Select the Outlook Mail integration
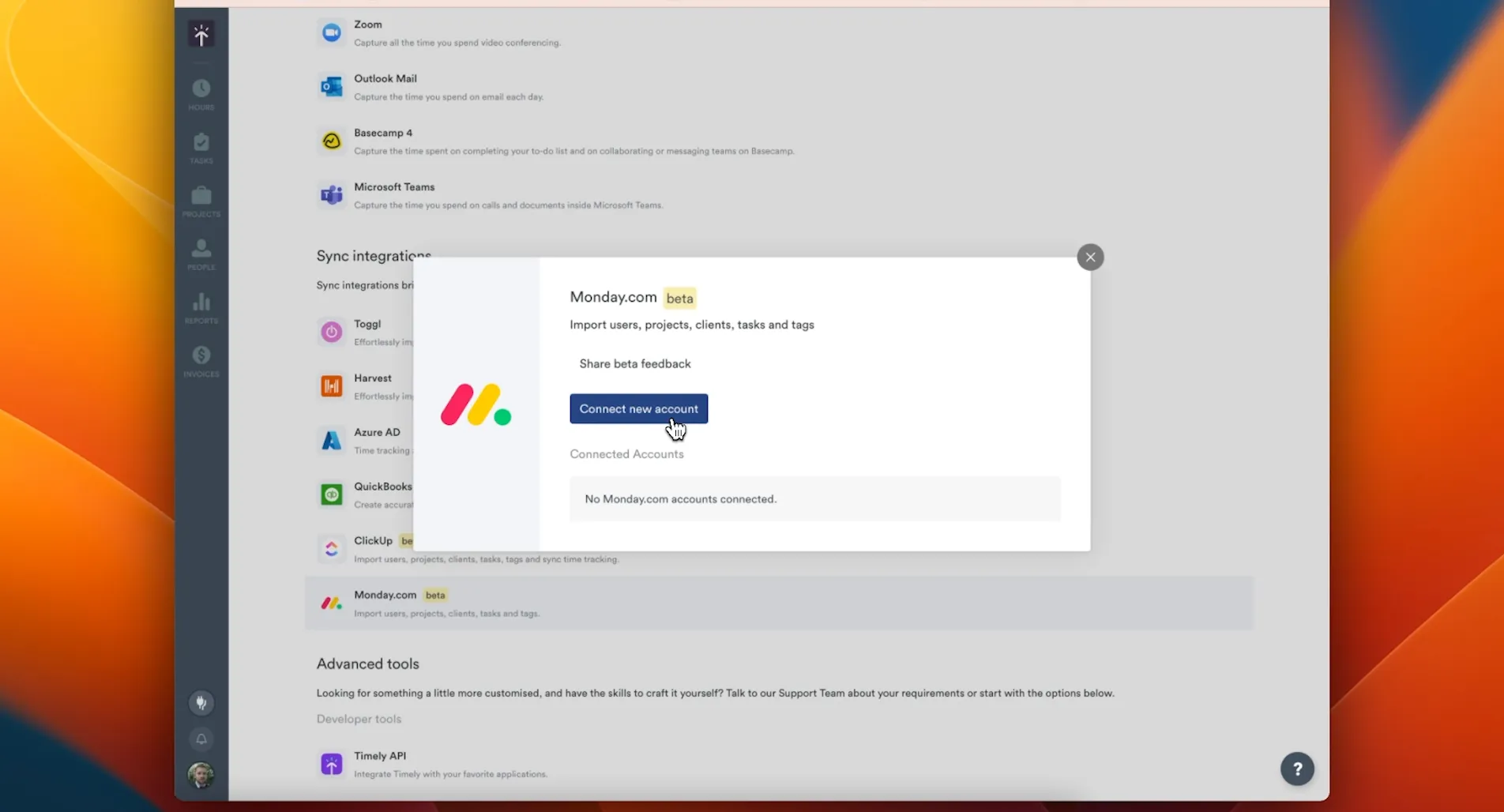1504x812 pixels. tap(385, 86)
